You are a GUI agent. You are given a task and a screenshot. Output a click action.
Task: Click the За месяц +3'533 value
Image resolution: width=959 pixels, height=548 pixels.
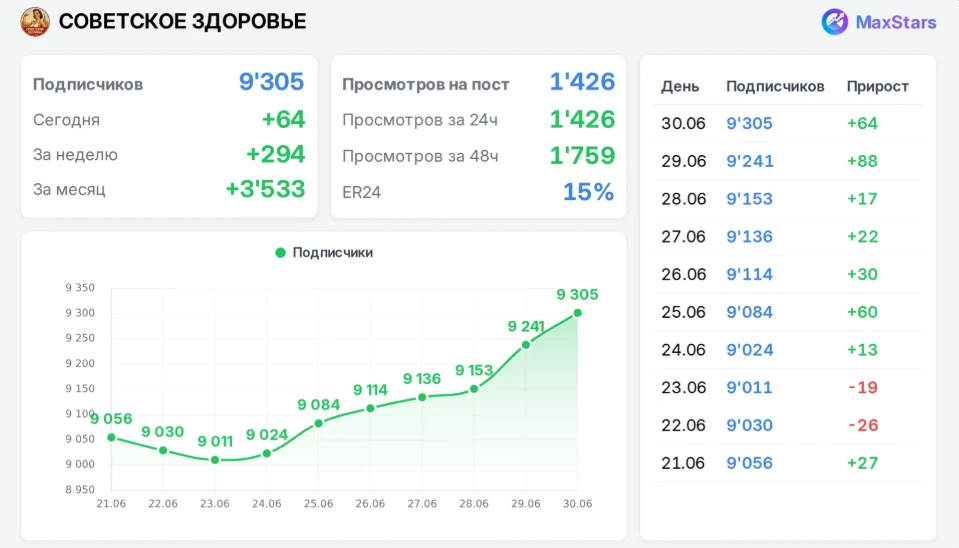pyautogui.click(x=265, y=190)
